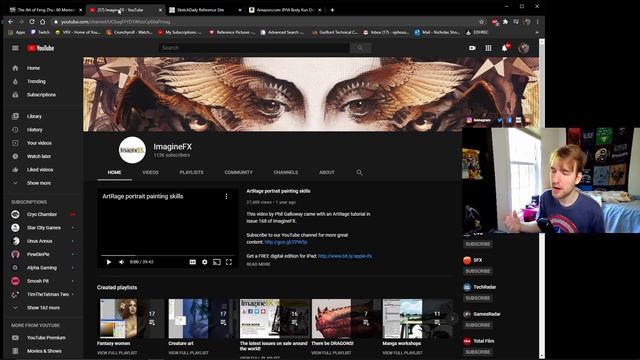Mute the featured video volume

coord(121,262)
